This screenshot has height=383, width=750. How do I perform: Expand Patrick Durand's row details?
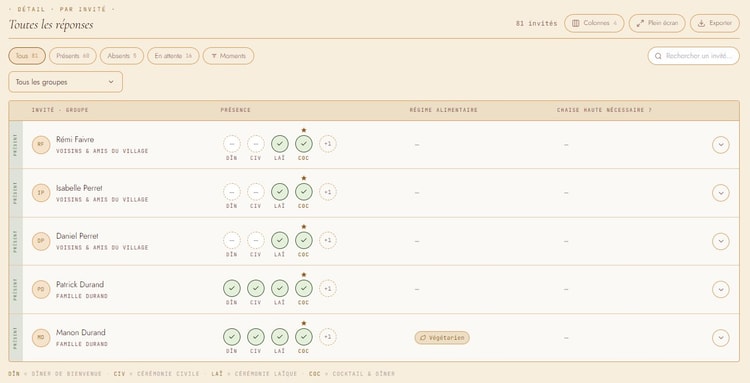720,289
